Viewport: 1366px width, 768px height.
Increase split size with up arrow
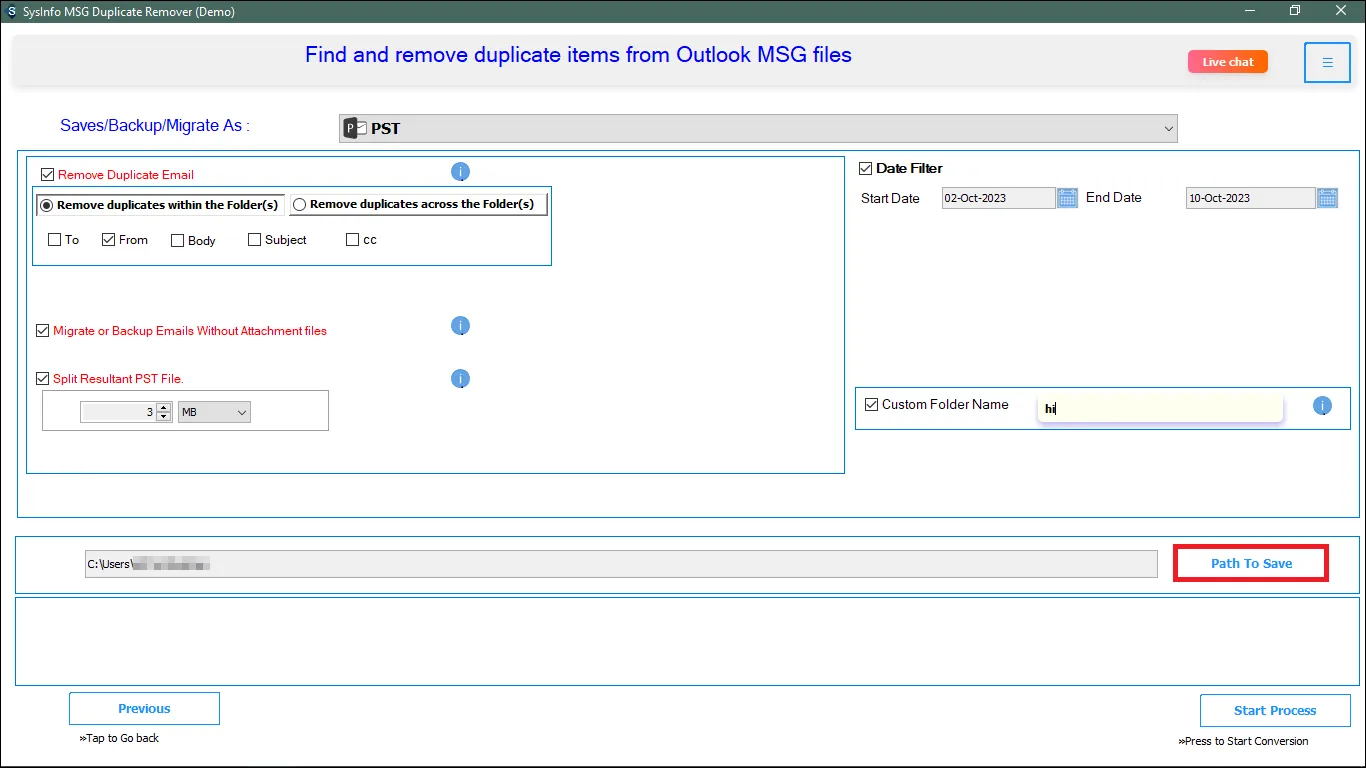coord(163,408)
